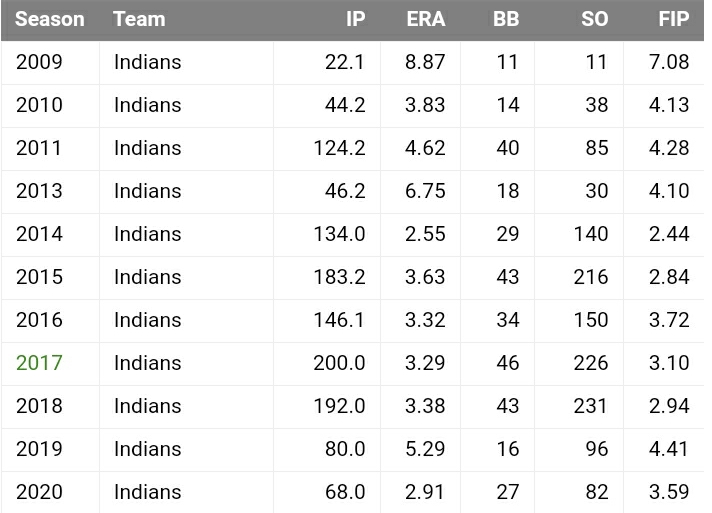Sort by BB column header
The image size is (712, 513).
click(506, 19)
